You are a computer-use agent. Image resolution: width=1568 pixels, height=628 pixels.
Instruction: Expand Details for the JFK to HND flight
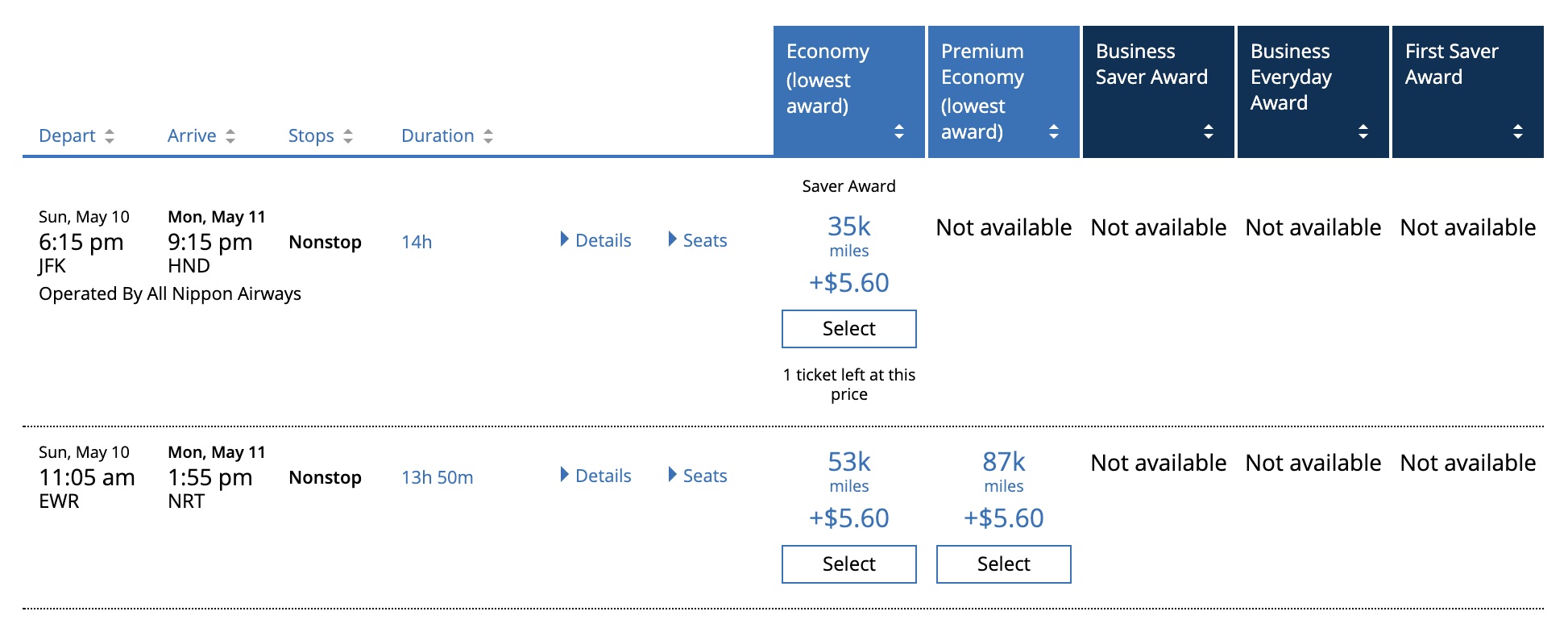[x=596, y=240]
